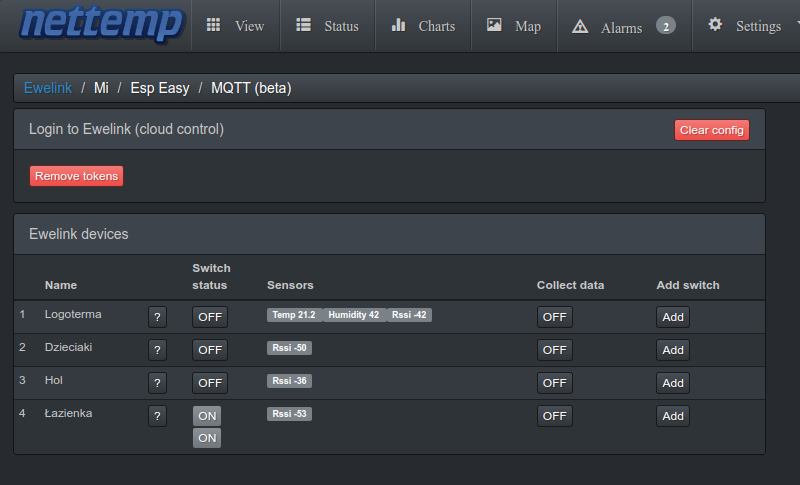800x485 pixels.
Task: Click the Rssi -36 badge
Action: 289,381
